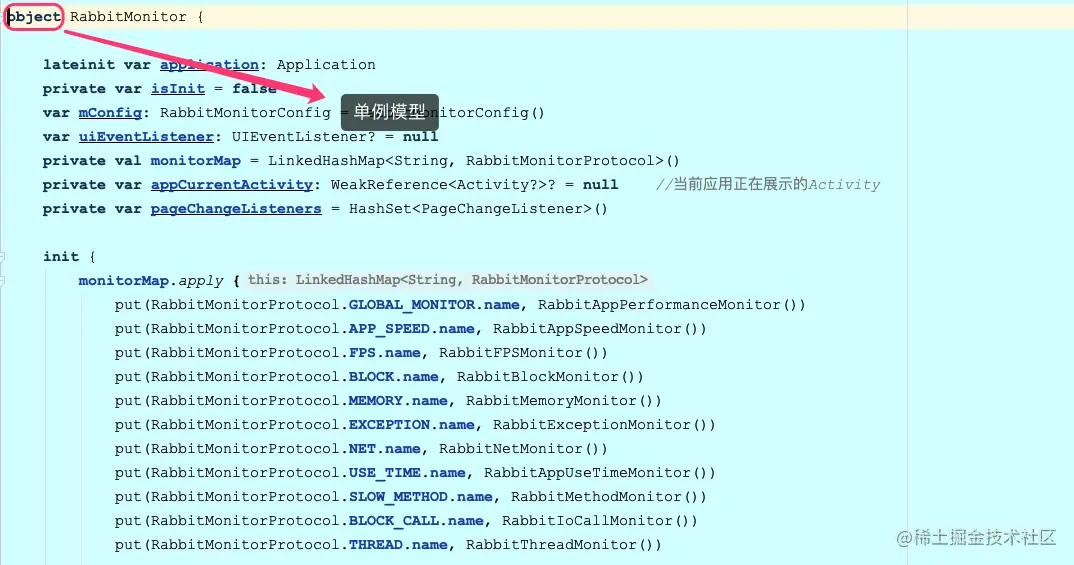Click RabbitFPSMonitor() constructor
The image size is (1074, 565).
[x=523, y=352]
